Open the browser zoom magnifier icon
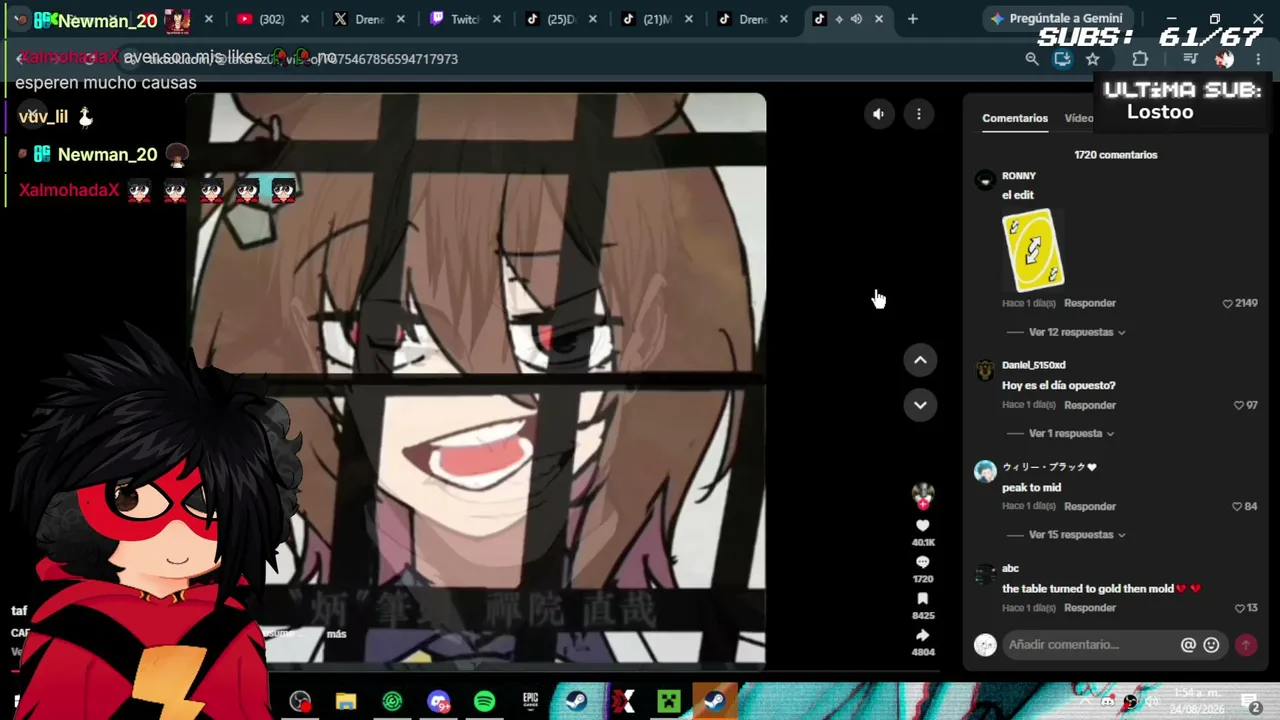The height and width of the screenshot is (720, 1280). pyautogui.click(x=1032, y=59)
